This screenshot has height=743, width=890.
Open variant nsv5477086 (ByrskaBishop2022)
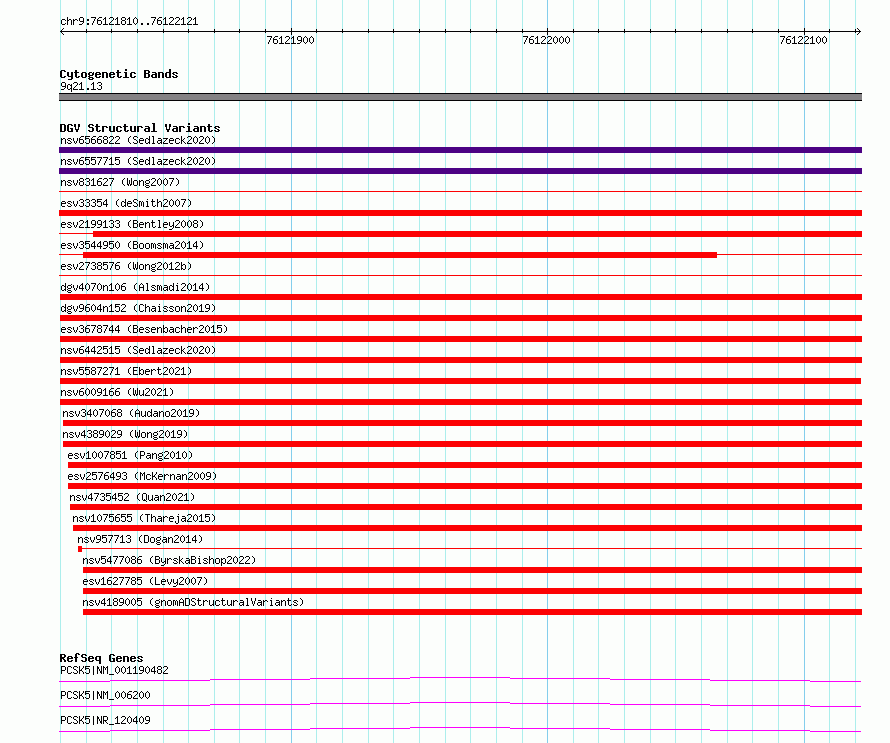(x=169, y=560)
